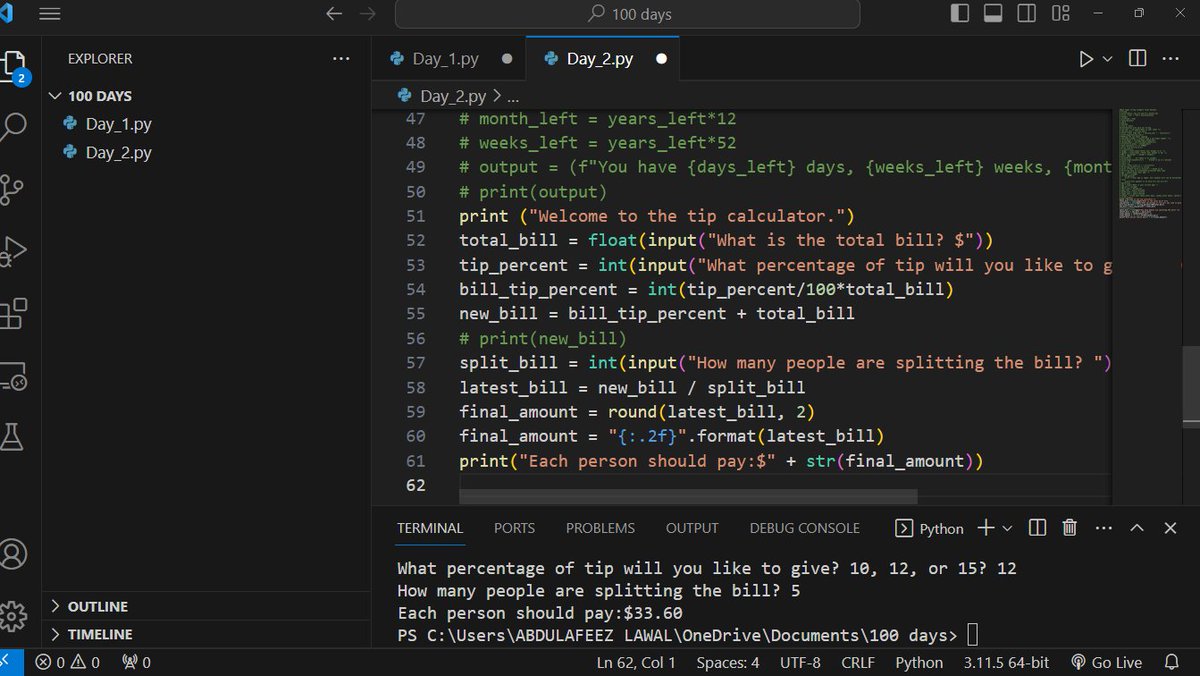The height and width of the screenshot is (676, 1200).
Task: Open the hamburger application menu
Action: tap(49, 14)
